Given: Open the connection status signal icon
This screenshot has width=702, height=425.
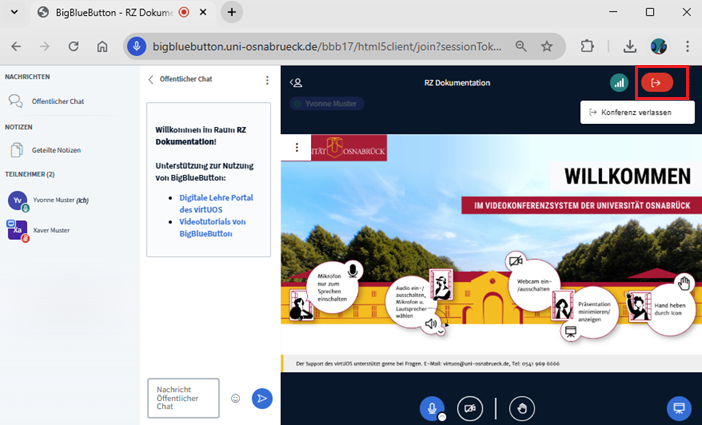Looking at the screenshot, I should 619,83.
